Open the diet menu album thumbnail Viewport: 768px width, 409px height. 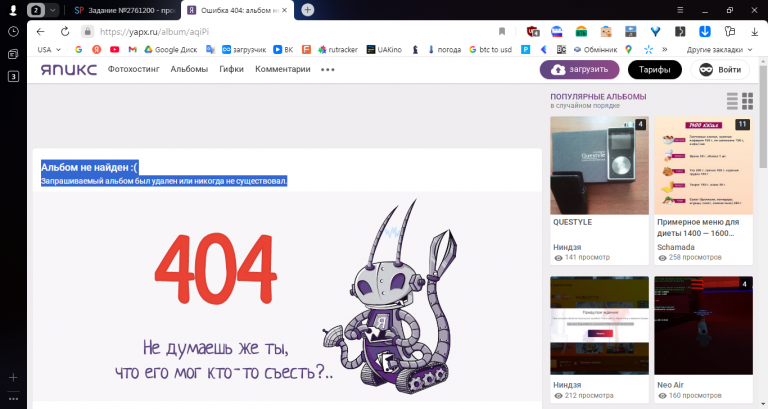(x=703, y=165)
